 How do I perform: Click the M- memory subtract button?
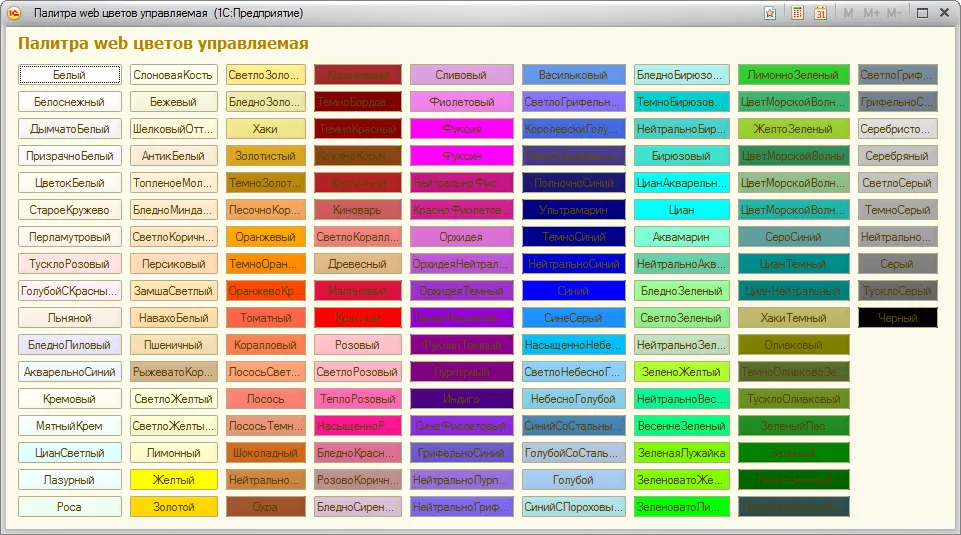[894, 13]
